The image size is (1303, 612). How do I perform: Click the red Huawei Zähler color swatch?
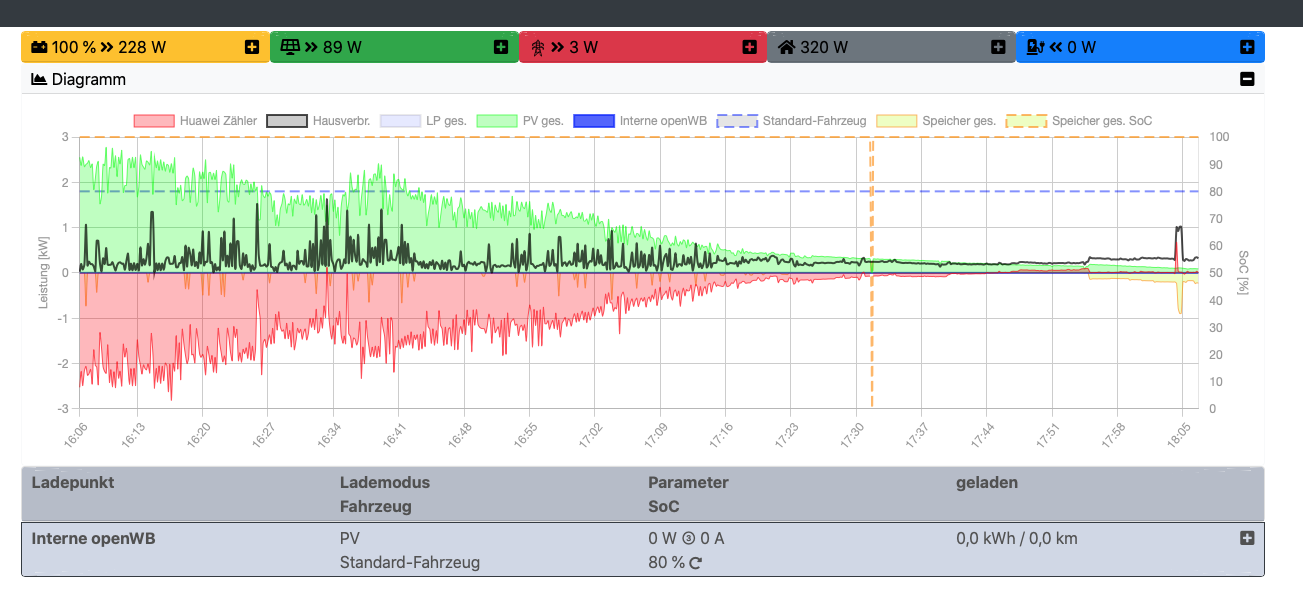(x=154, y=121)
